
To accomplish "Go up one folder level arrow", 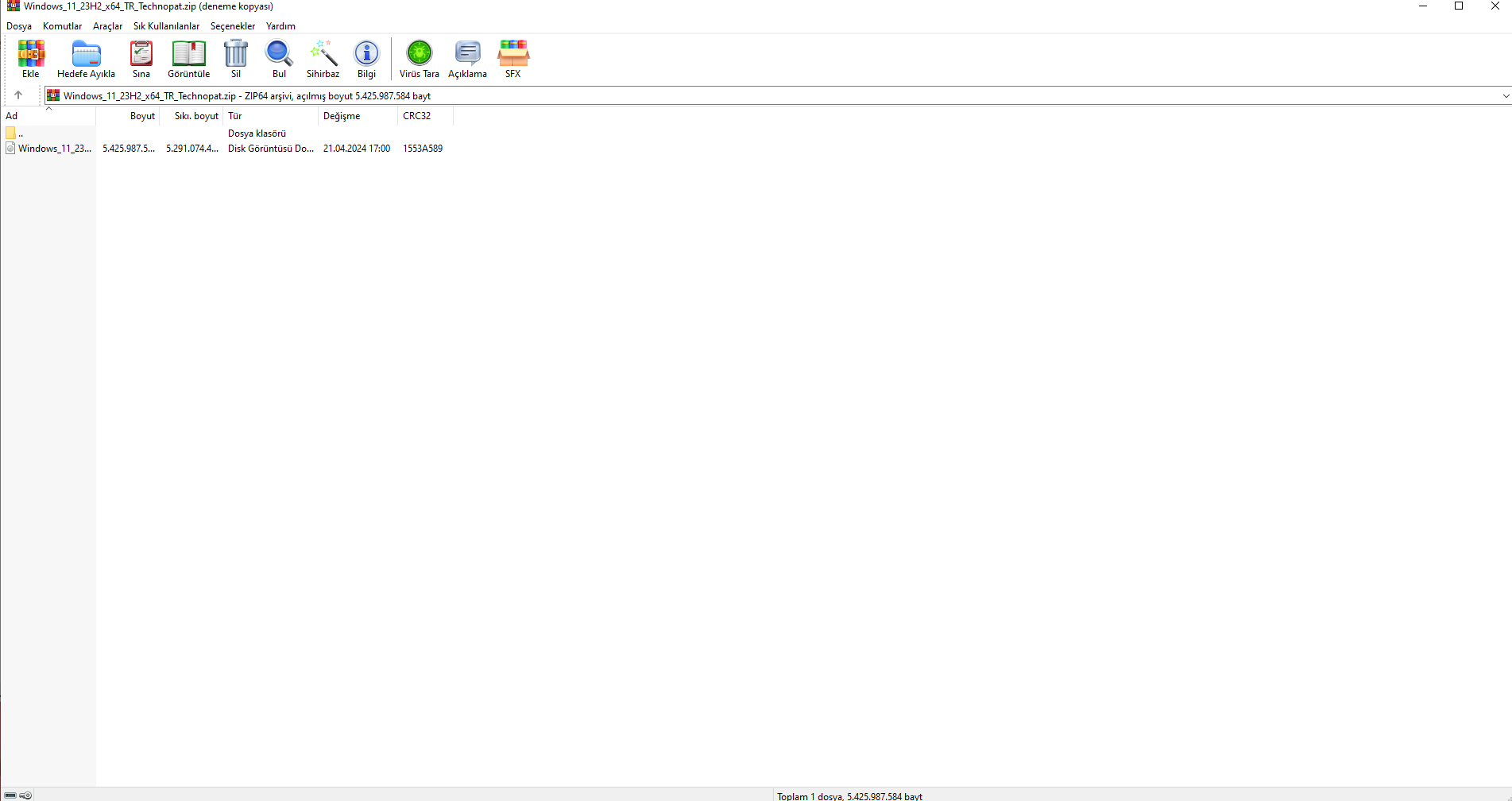I will [18, 95].
